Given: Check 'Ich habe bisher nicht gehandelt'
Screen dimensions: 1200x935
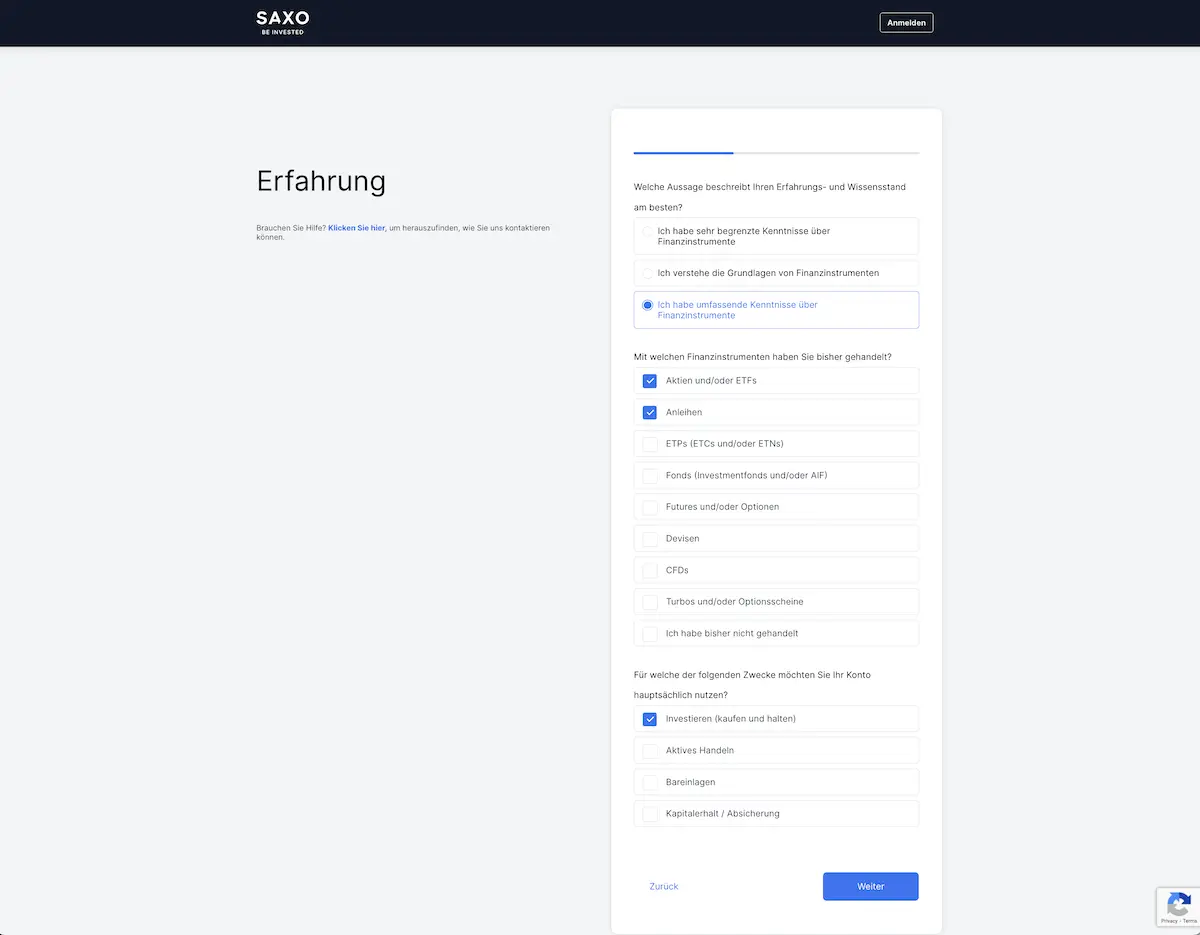Looking at the screenshot, I should [650, 633].
